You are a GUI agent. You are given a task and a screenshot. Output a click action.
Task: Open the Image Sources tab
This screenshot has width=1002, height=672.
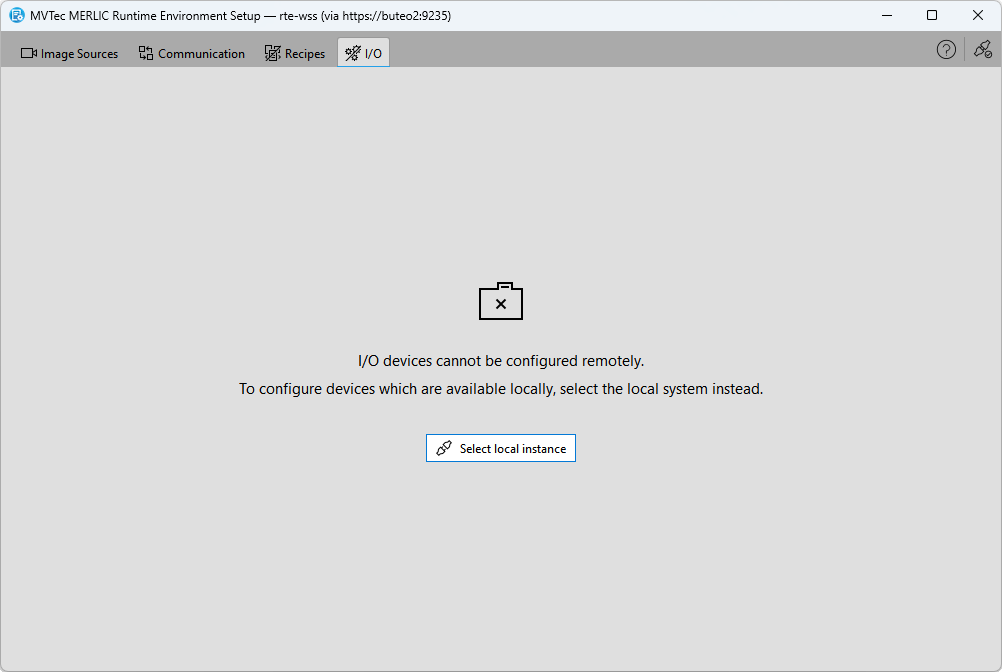(x=70, y=54)
